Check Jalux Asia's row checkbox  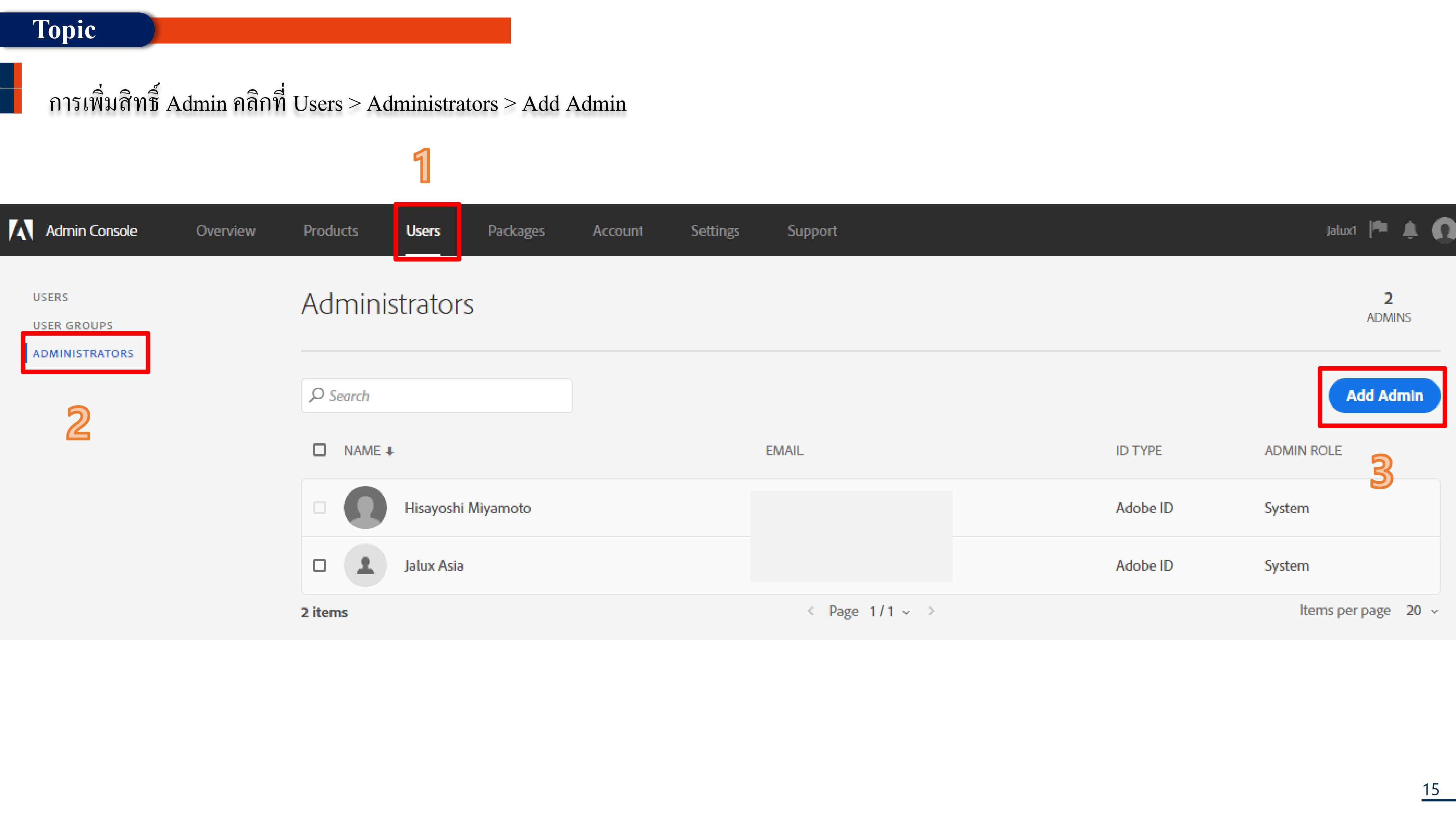click(x=319, y=565)
